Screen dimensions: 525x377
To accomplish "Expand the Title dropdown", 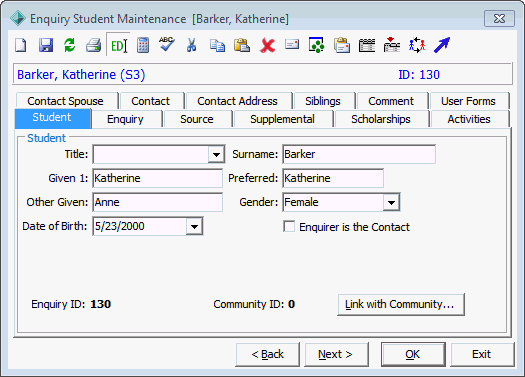I will tap(216, 154).
